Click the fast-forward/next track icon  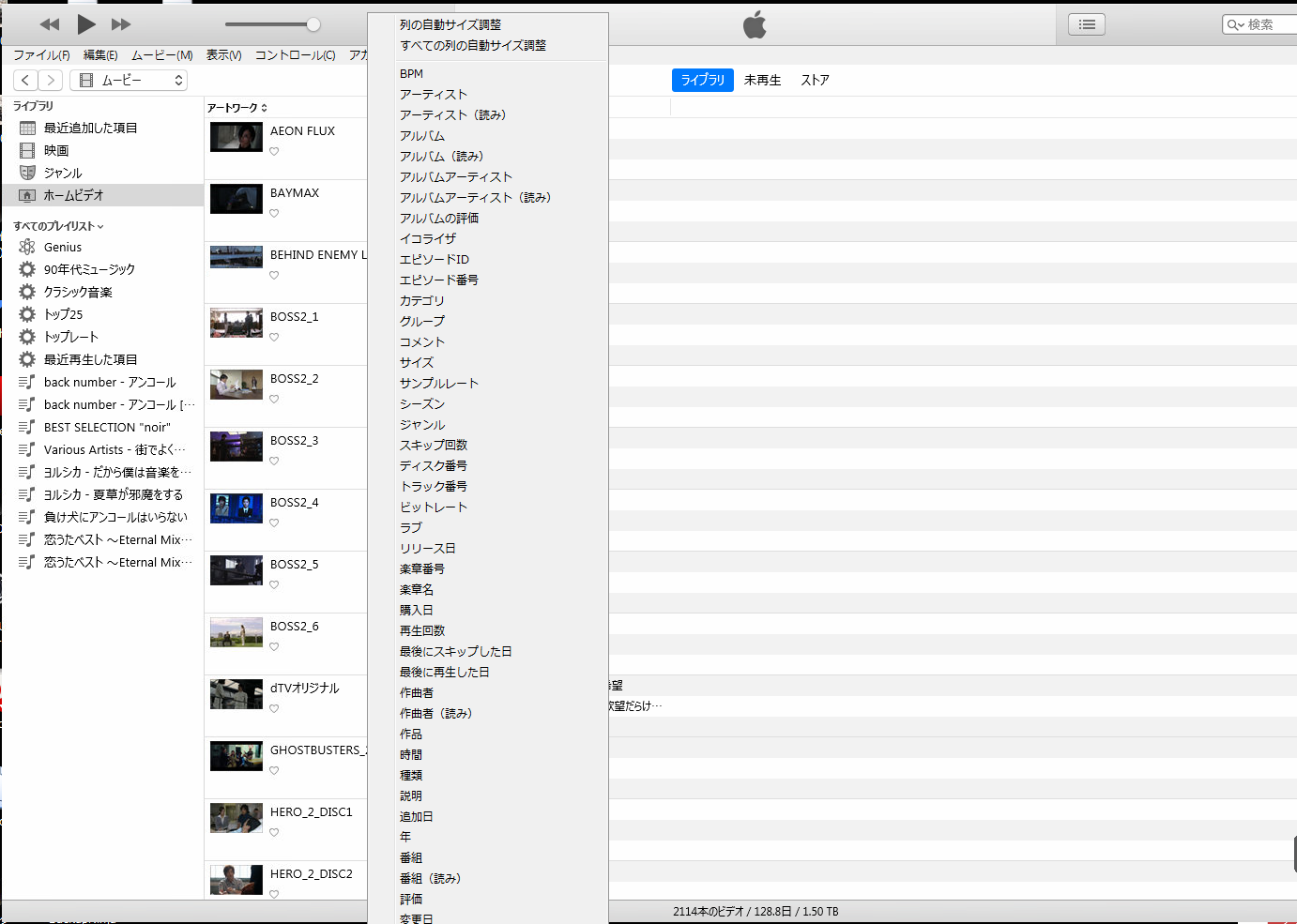click(121, 24)
